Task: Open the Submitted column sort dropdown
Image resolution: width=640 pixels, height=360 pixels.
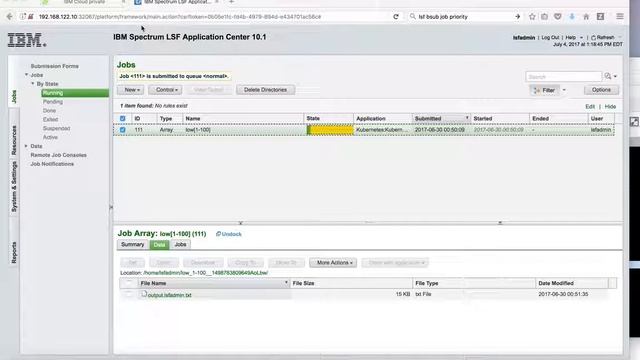Action: [x=467, y=118]
